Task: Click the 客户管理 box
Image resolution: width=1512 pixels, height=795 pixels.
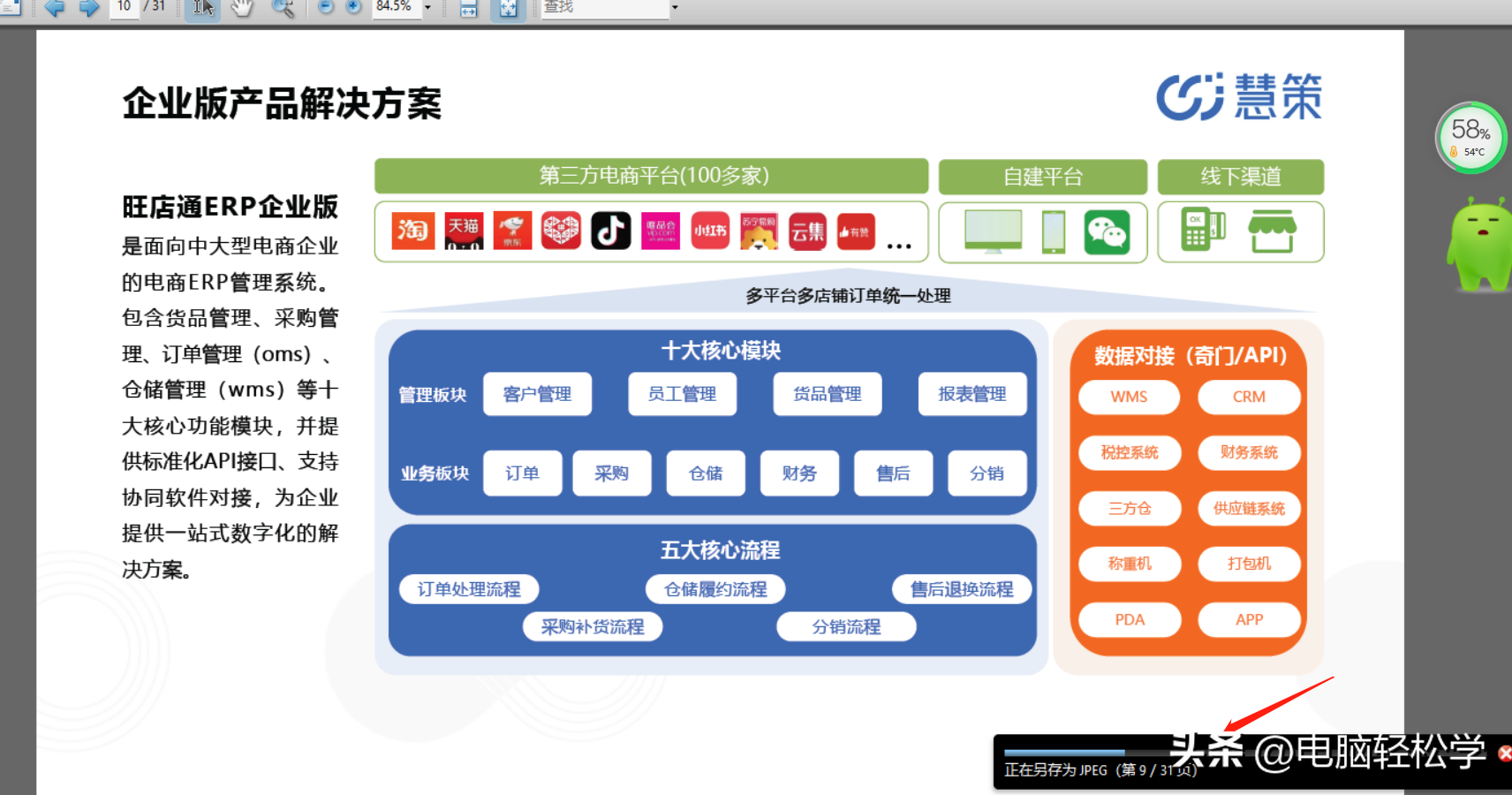Action: tap(537, 394)
